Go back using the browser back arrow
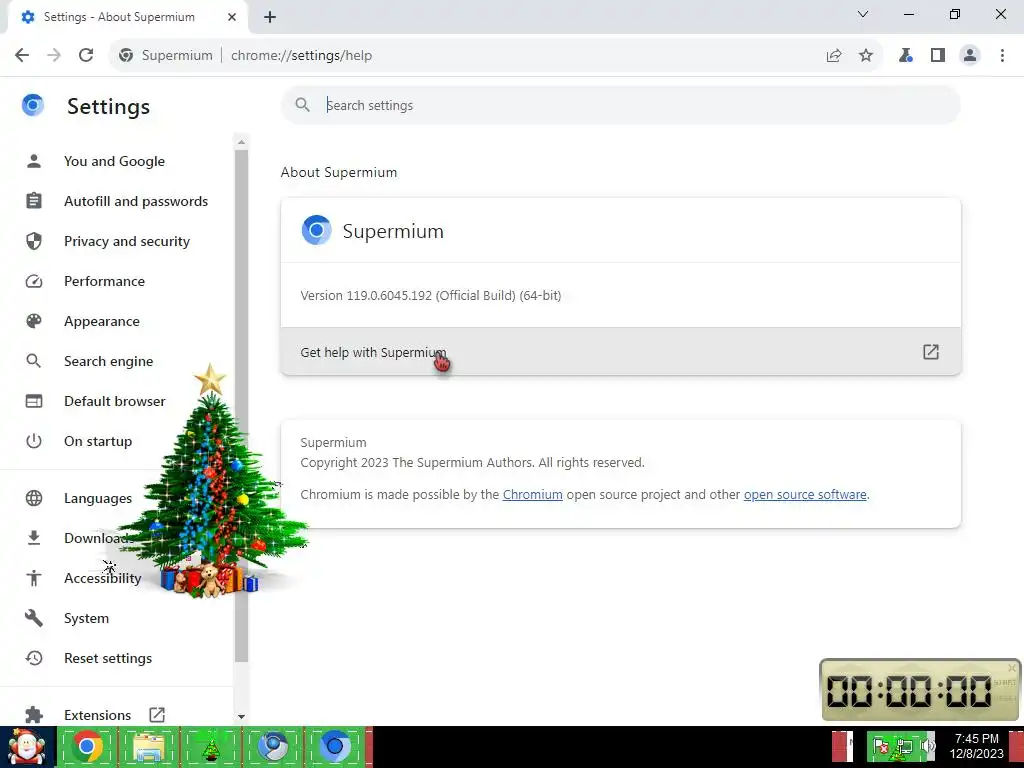The image size is (1024, 768). 22,56
